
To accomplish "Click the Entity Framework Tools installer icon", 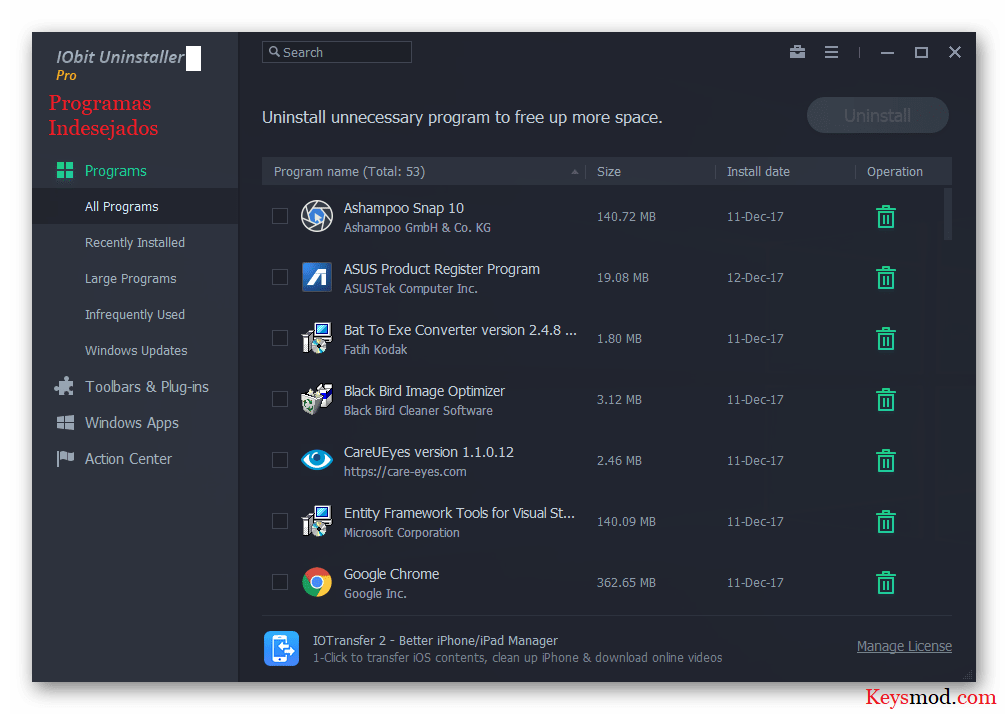I will [317, 522].
